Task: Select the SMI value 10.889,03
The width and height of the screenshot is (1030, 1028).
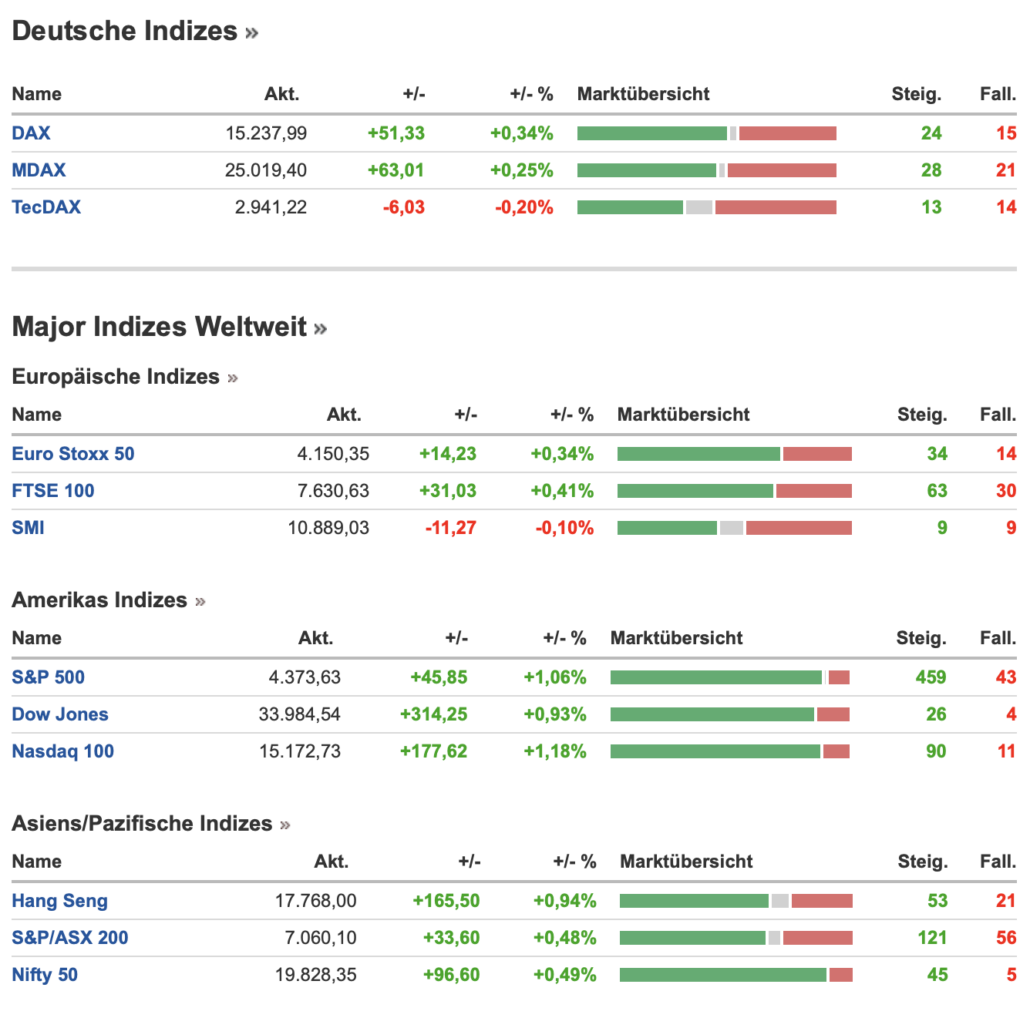Action: [328, 527]
